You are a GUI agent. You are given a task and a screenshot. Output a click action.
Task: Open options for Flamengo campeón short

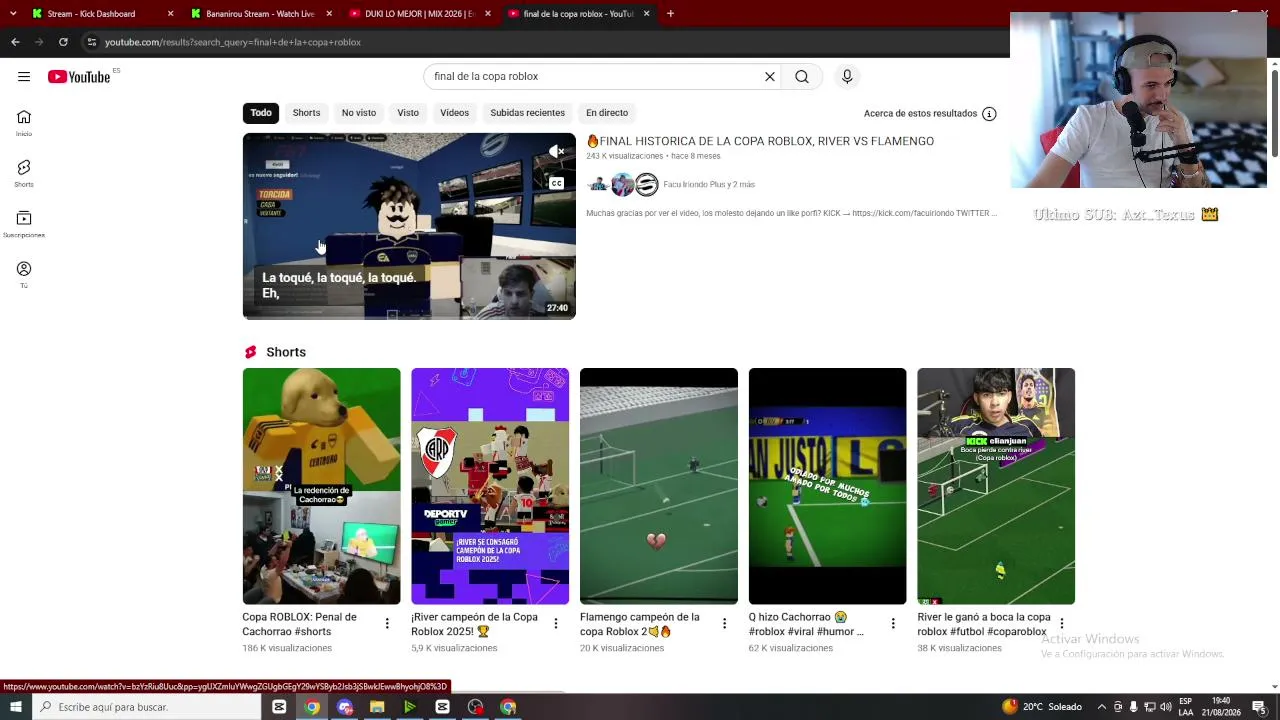tap(725, 624)
